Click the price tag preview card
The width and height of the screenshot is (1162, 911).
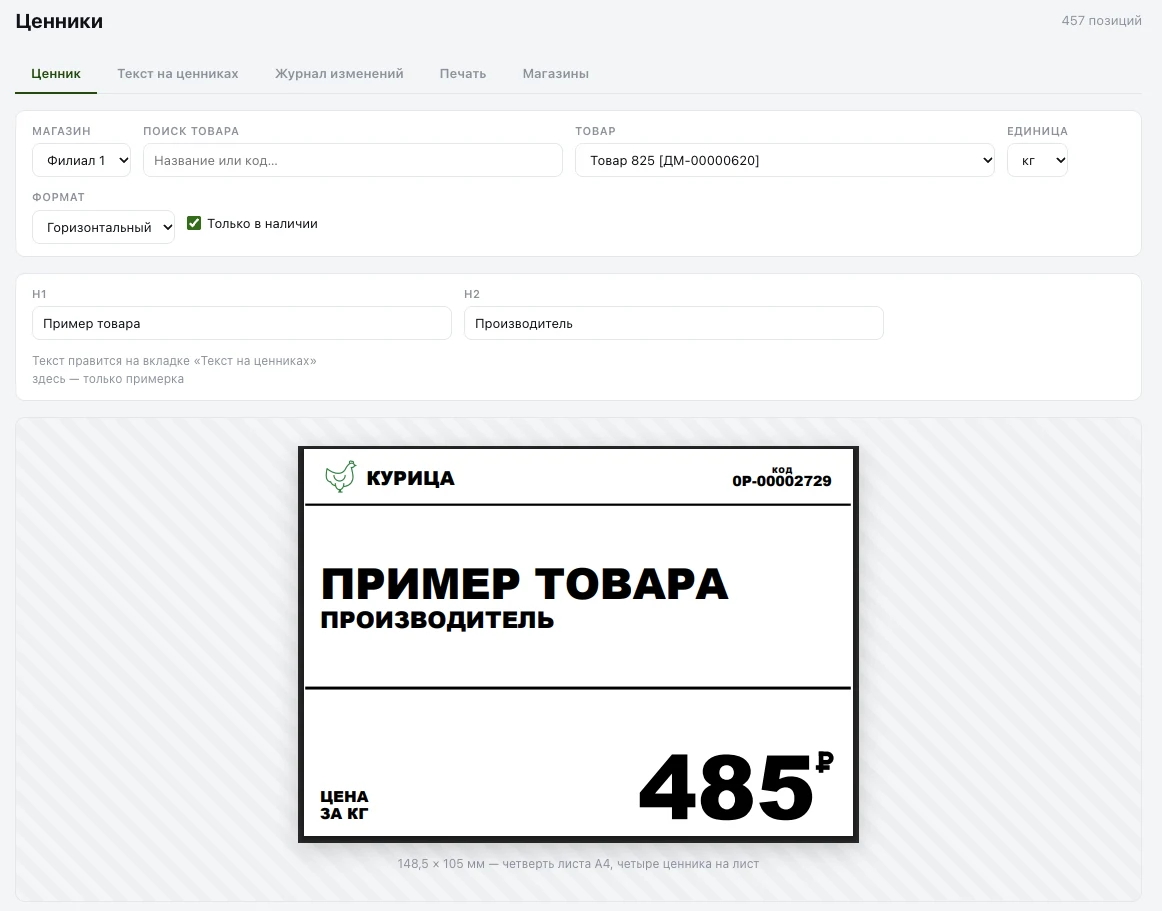pos(578,644)
